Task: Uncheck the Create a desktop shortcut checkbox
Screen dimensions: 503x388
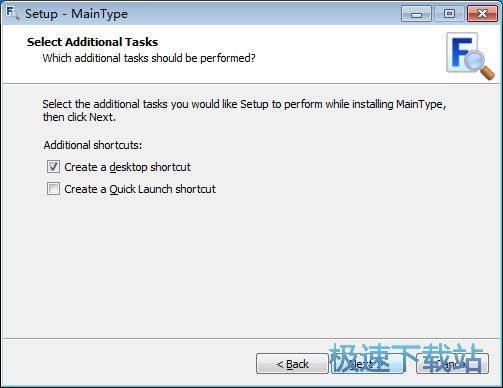Action: click(x=53, y=167)
